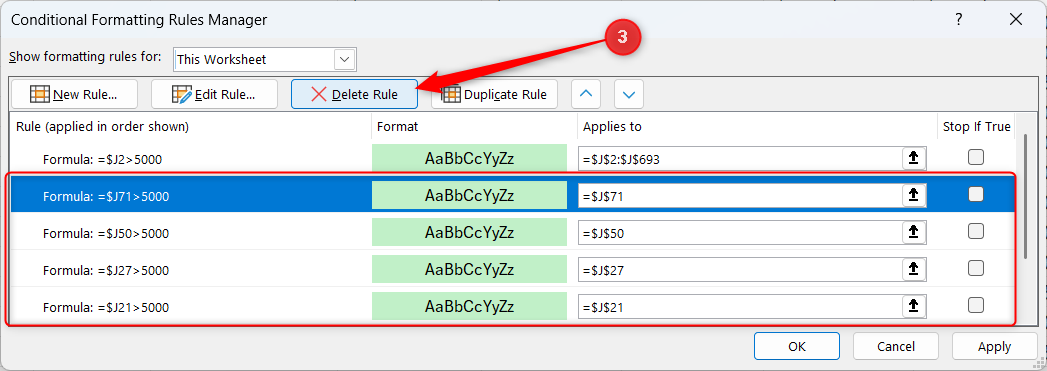Select the Formula: =$J50>5000 rule
The height and width of the screenshot is (371, 1047).
tap(106, 234)
